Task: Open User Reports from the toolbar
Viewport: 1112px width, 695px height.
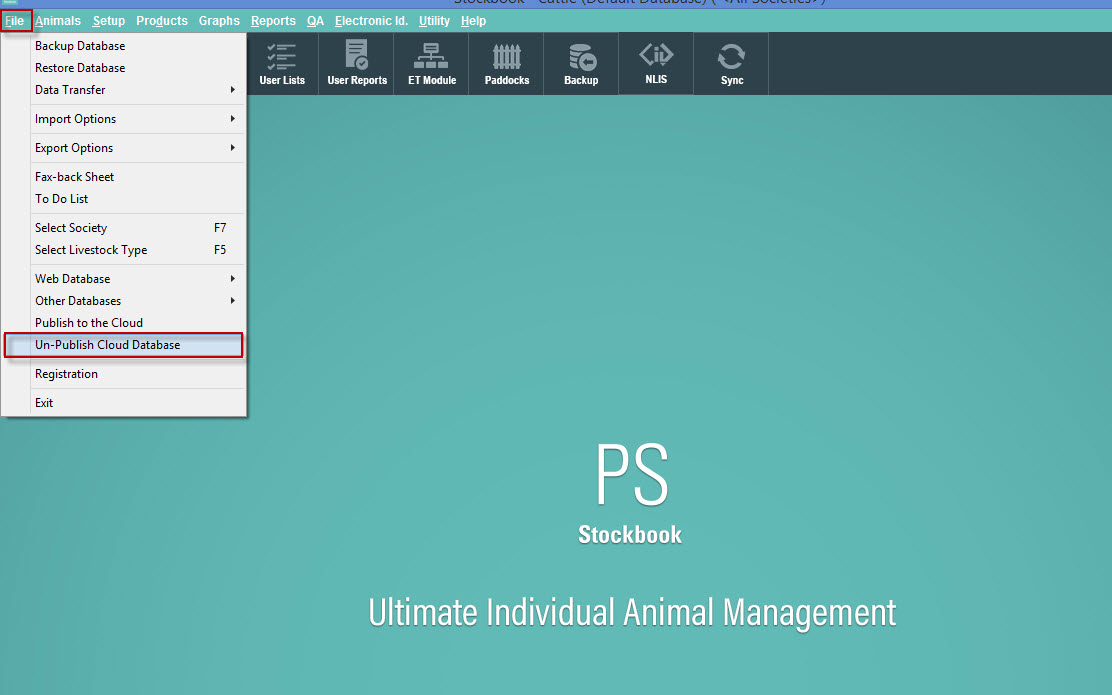Action: click(x=357, y=64)
